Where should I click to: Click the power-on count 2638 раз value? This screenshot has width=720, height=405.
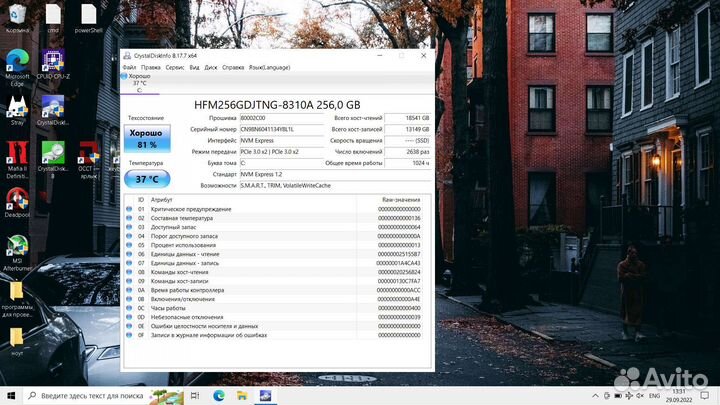[x=407, y=152]
